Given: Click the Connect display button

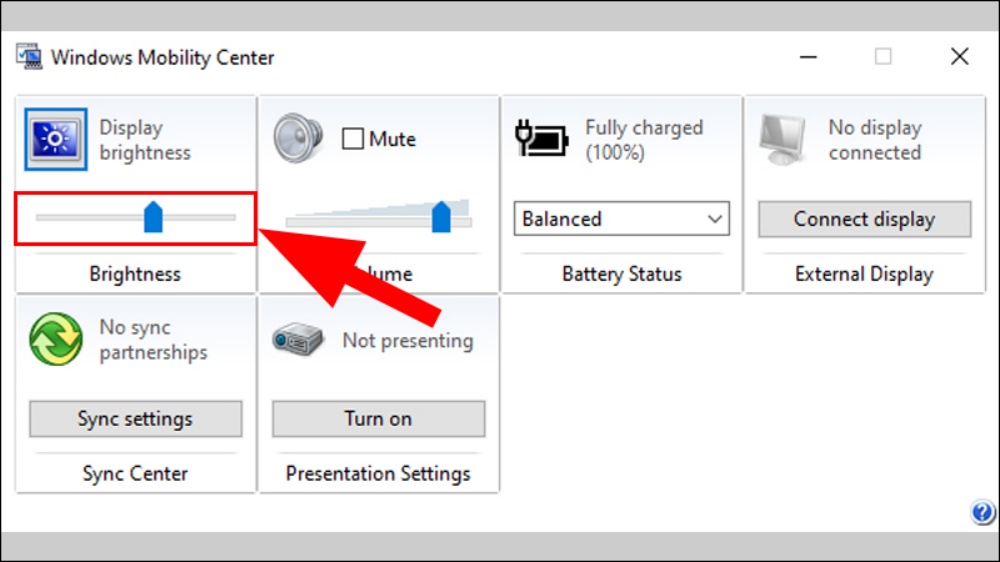Looking at the screenshot, I should (x=864, y=219).
